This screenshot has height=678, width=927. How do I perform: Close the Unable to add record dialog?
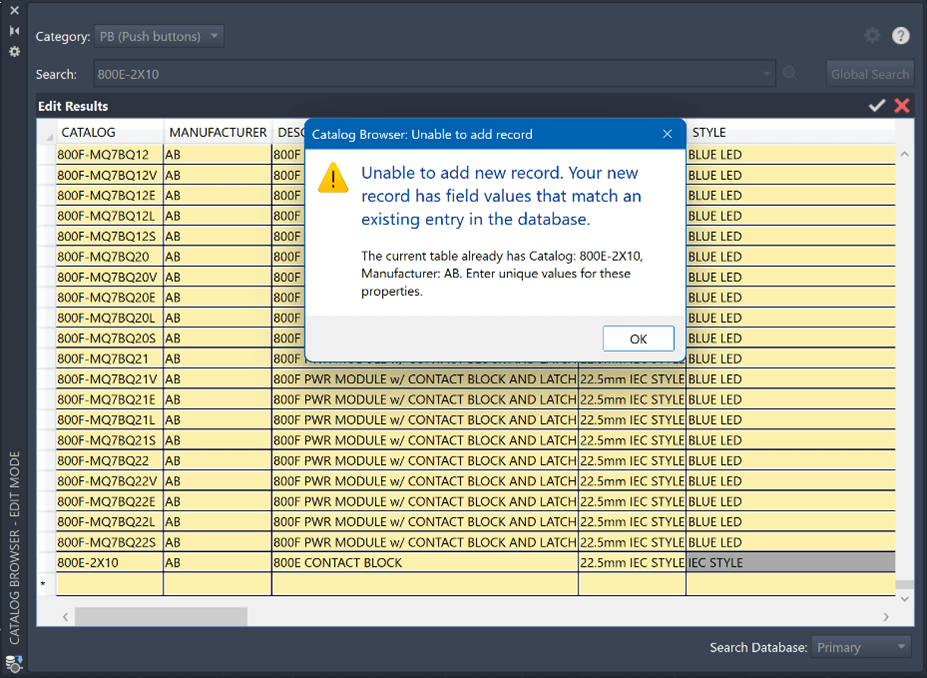tap(667, 134)
